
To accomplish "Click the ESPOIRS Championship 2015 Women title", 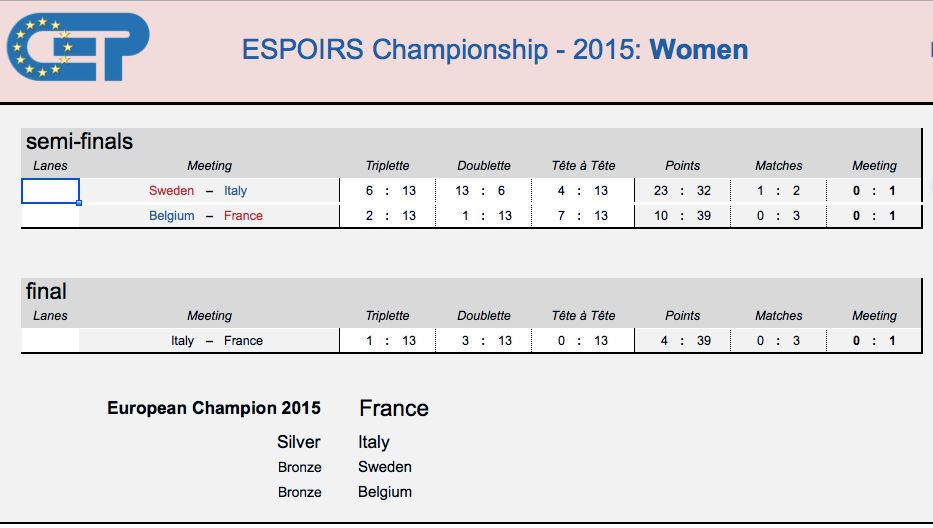I will (x=494, y=49).
